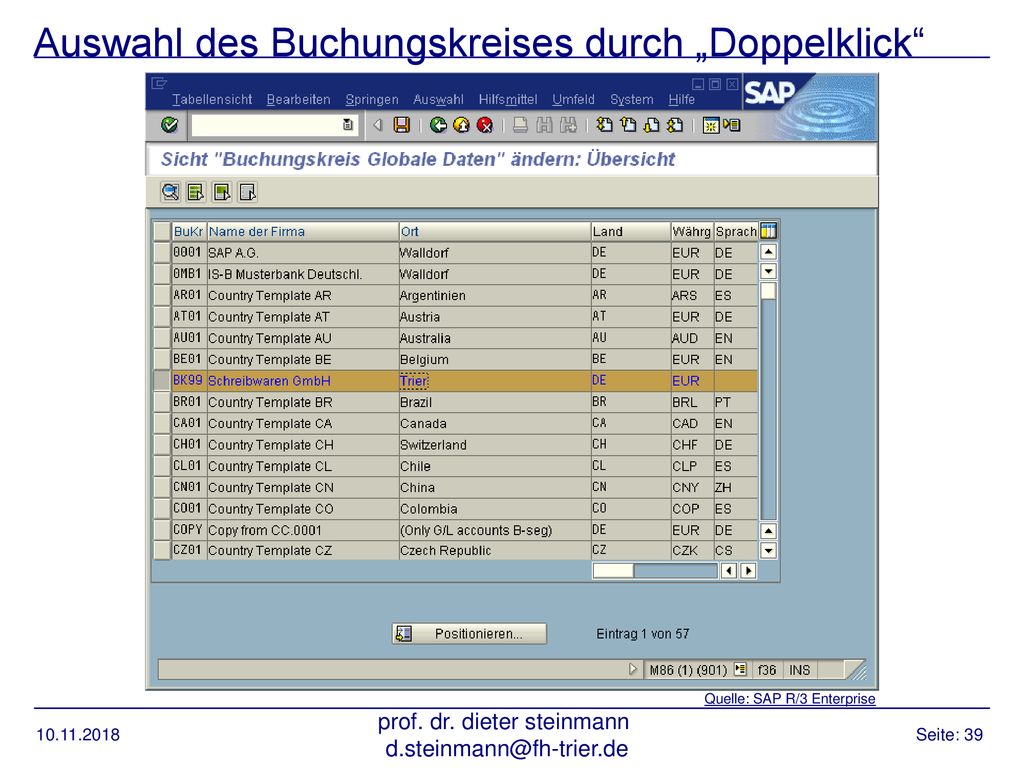Open the Auswahl menu
Image resolution: width=1024 pixels, height=768 pixels.
point(438,99)
